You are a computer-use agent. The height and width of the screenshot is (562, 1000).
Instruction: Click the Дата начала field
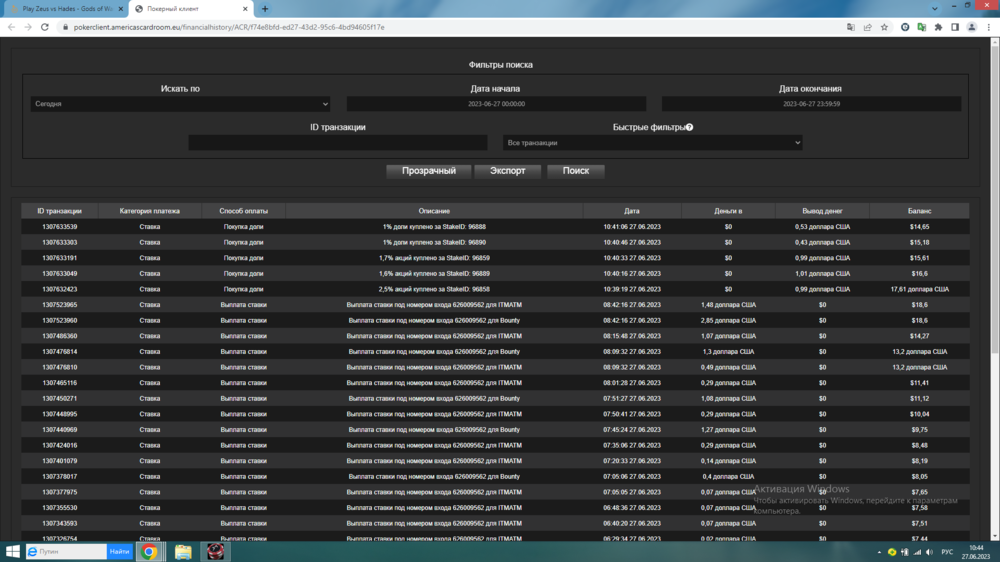tap(496, 104)
